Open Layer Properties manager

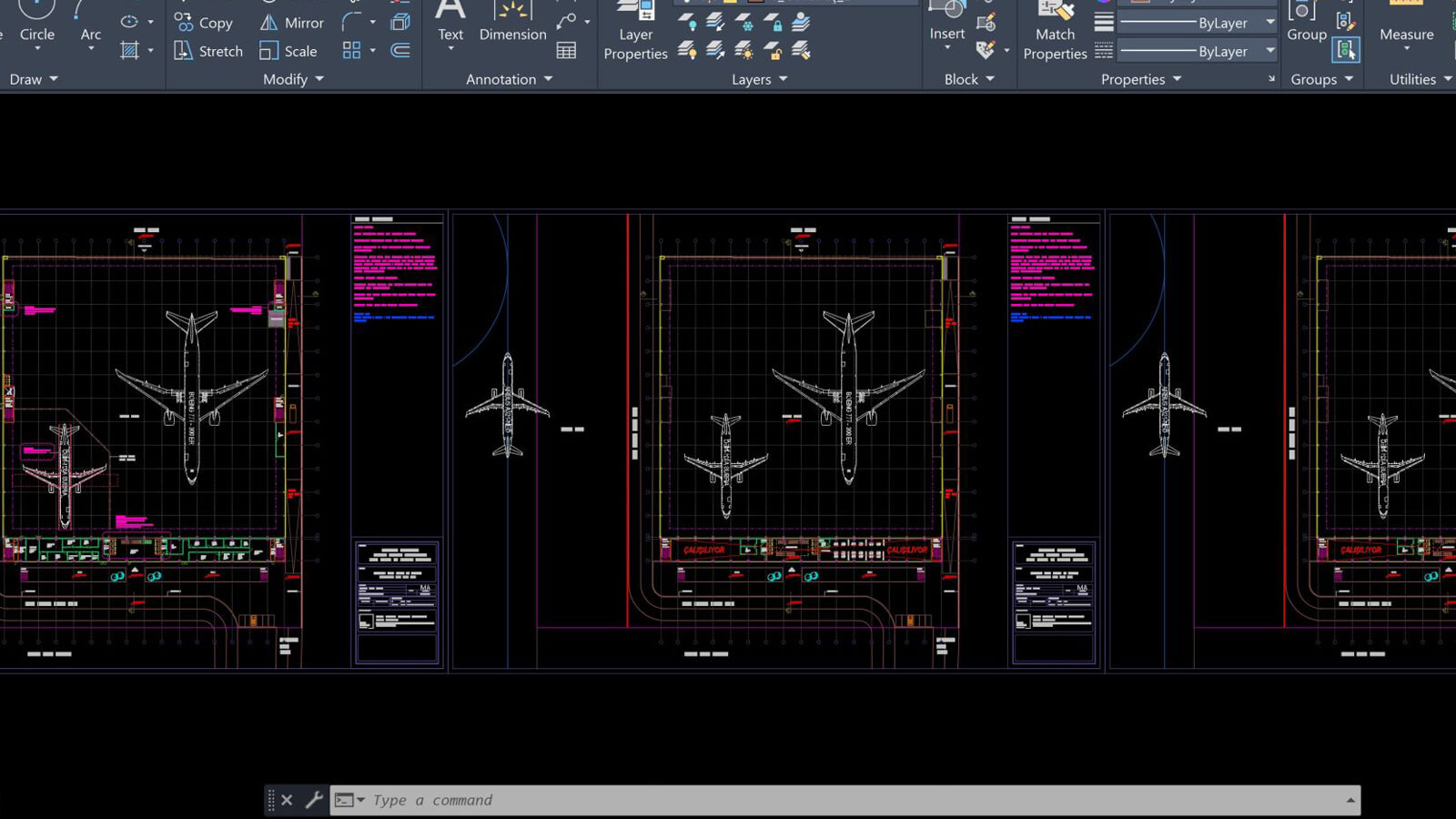(x=635, y=35)
